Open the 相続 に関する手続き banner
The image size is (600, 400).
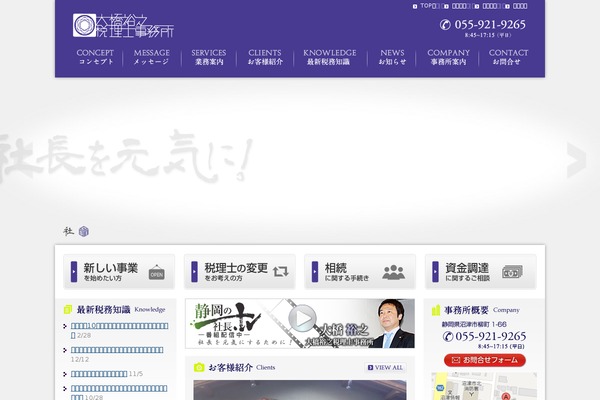coord(360,271)
